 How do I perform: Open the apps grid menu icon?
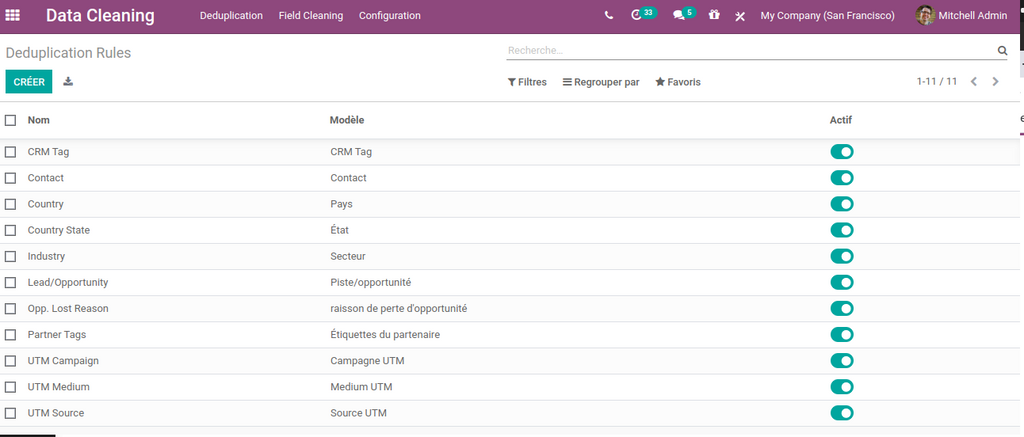13,16
